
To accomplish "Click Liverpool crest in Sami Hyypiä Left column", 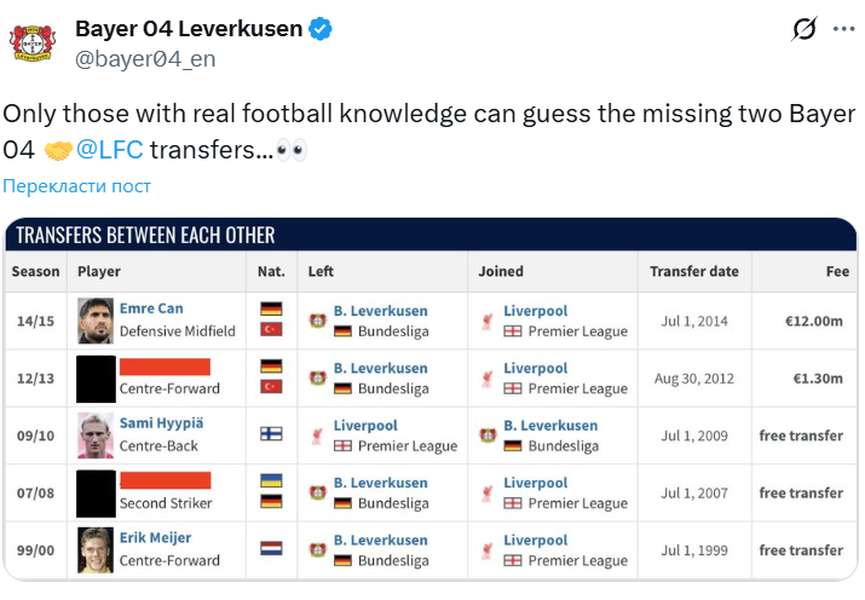I will 317,436.
